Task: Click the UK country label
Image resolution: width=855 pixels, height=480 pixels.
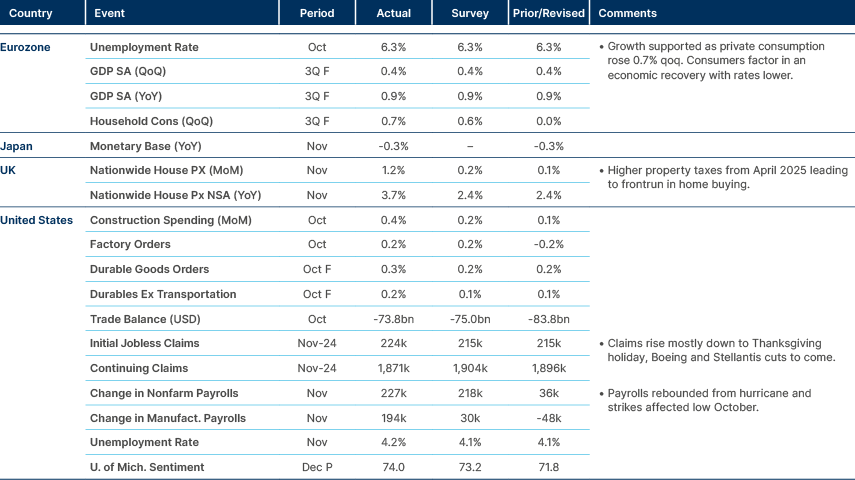Action: click(9, 170)
